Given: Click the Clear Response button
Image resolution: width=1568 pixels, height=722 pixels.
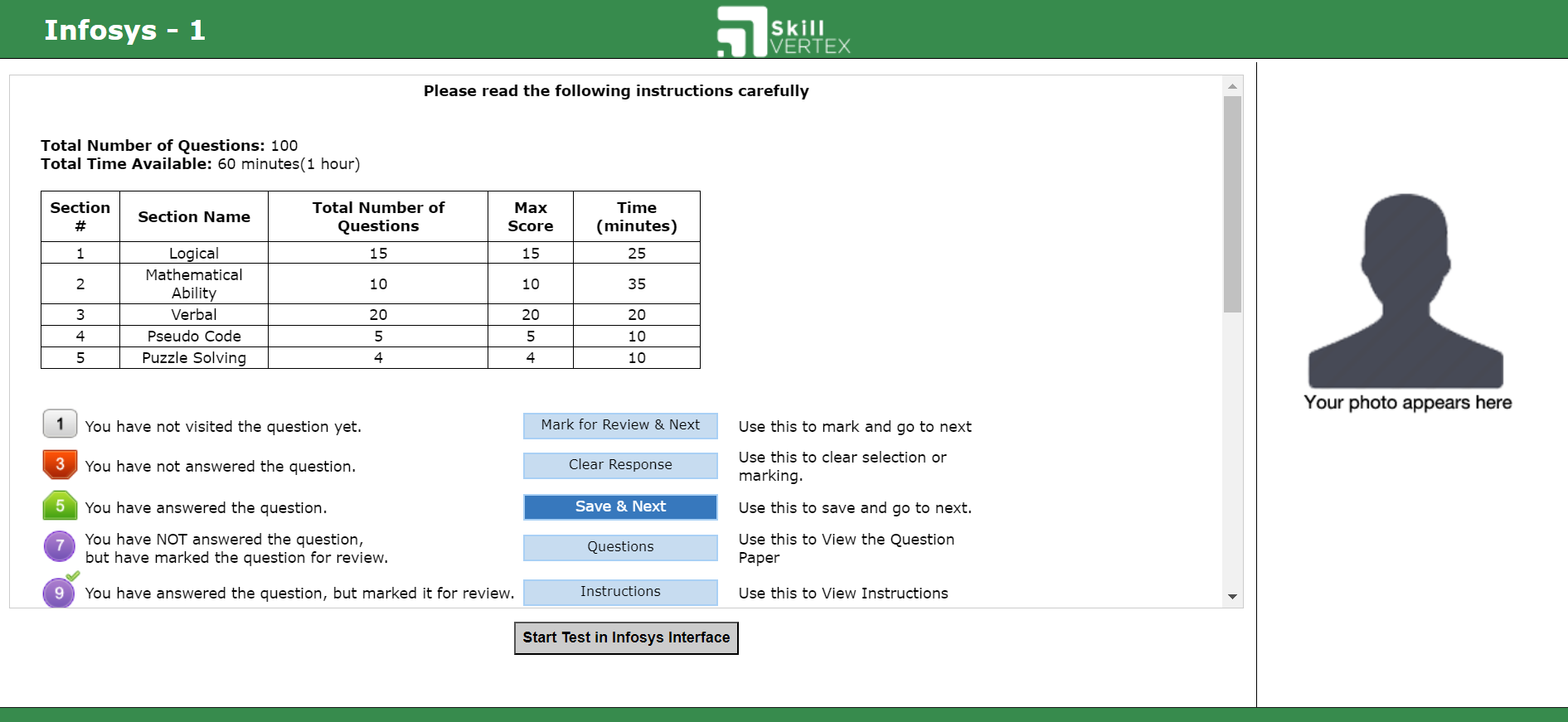Looking at the screenshot, I should click(620, 465).
